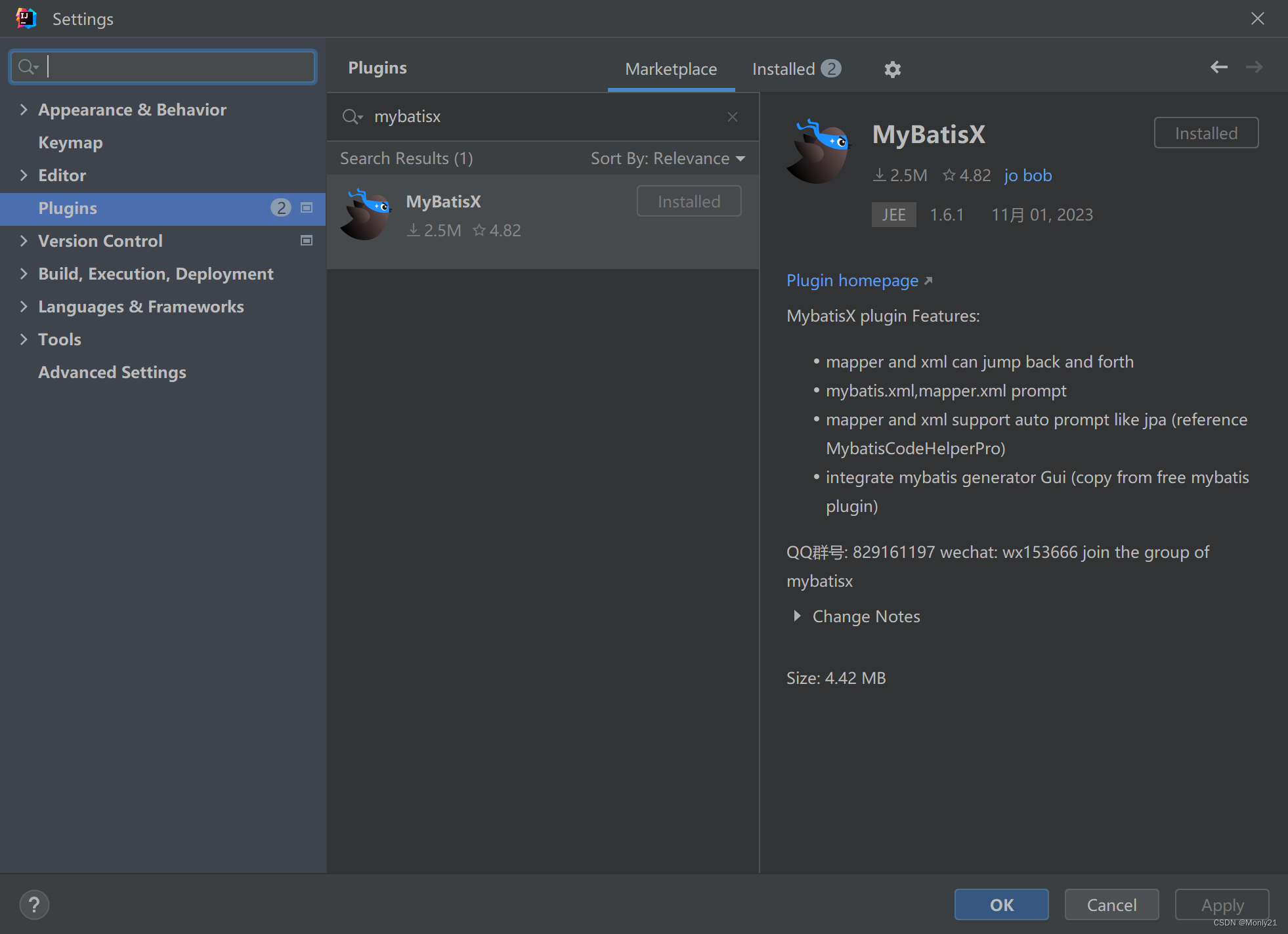Screen dimensions: 1288x934
Task: Navigate forward with the right arrow
Action: [x=1254, y=67]
